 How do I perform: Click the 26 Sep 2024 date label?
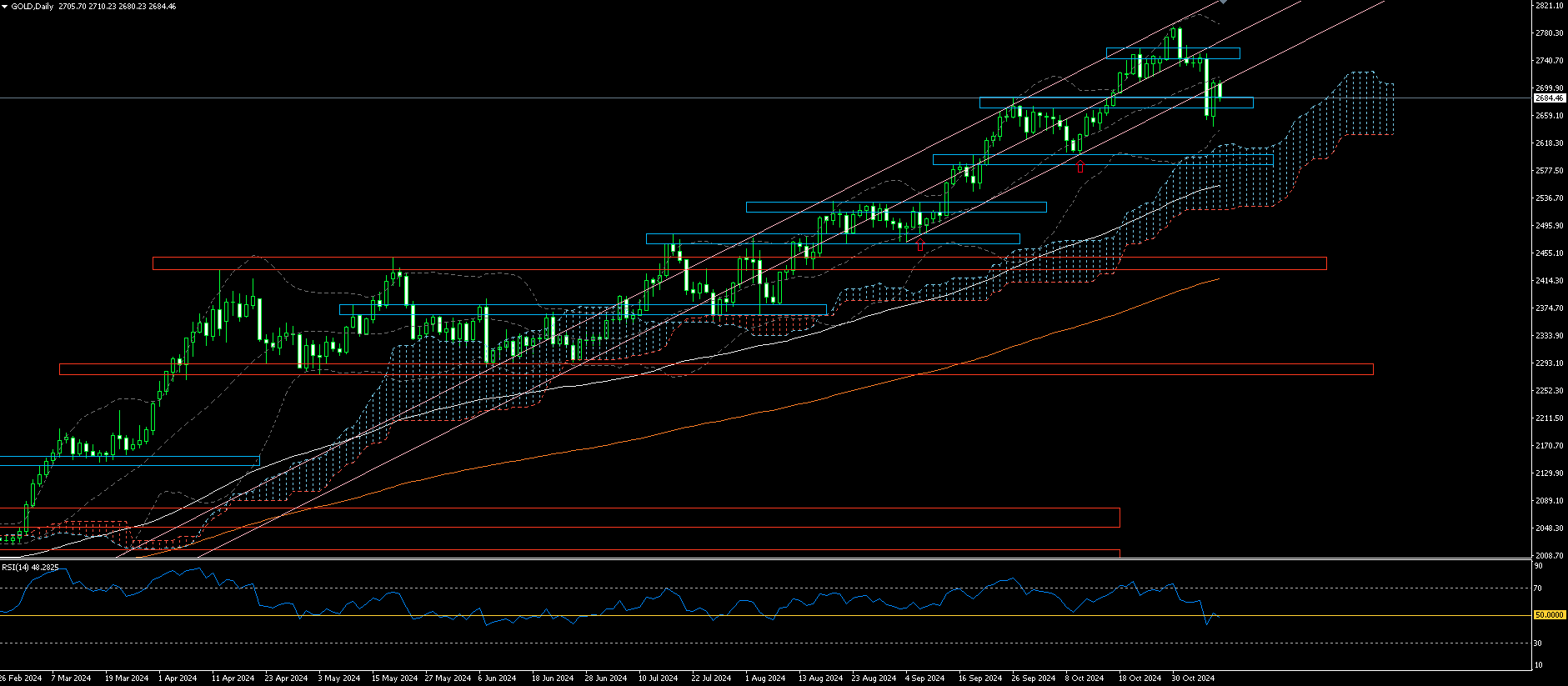tap(1034, 678)
